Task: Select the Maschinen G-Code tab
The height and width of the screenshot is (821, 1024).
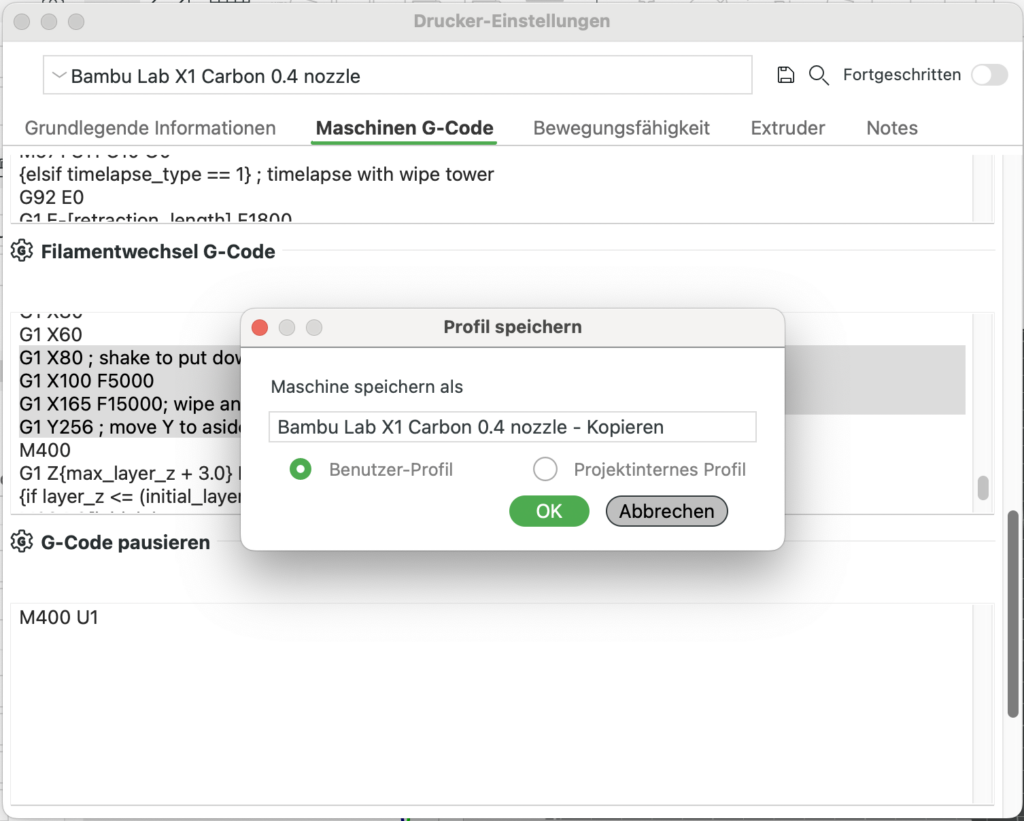Action: [404, 128]
